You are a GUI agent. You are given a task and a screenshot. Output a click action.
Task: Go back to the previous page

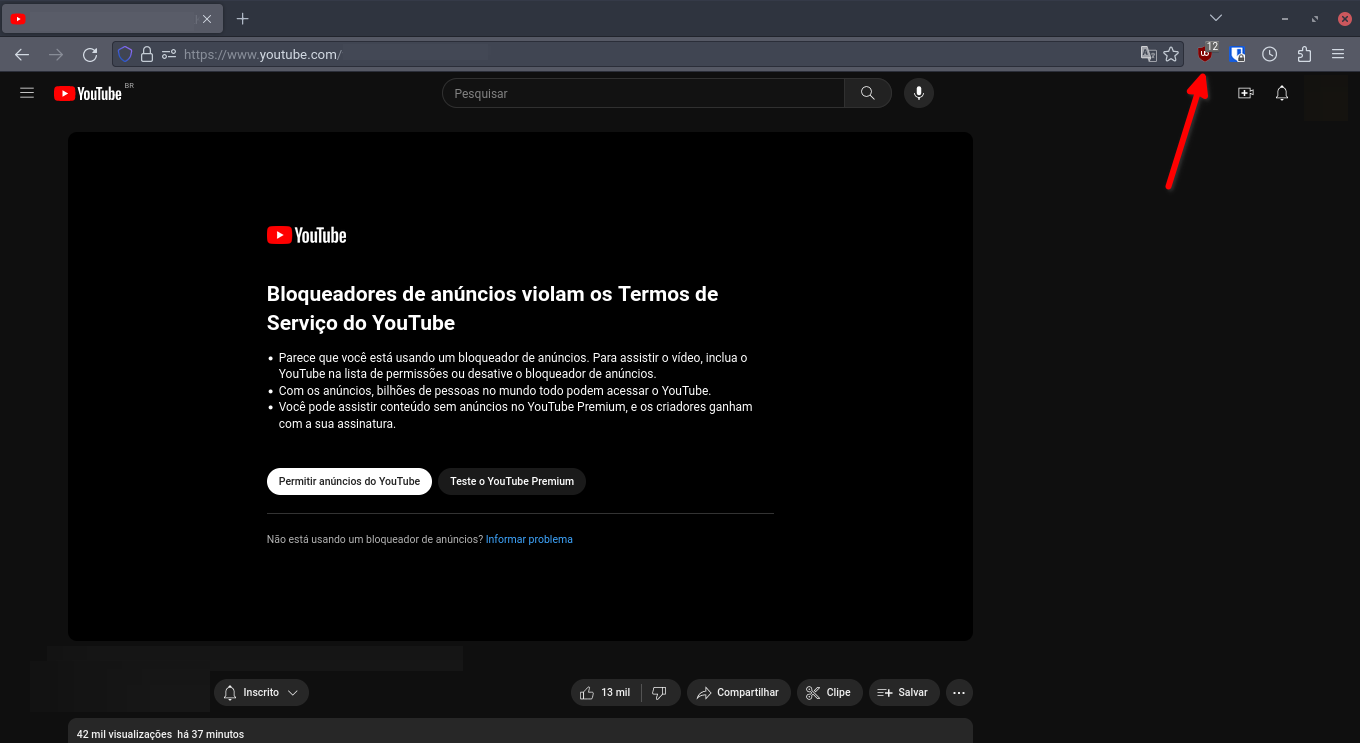pyautogui.click(x=22, y=54)
